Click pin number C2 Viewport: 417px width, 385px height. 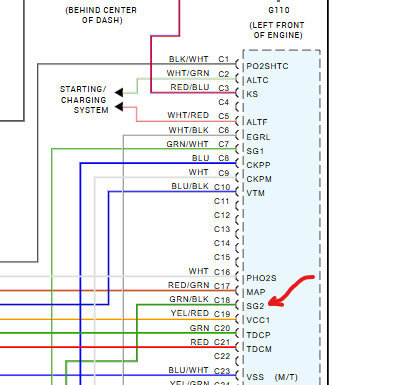tap(224, 74)
